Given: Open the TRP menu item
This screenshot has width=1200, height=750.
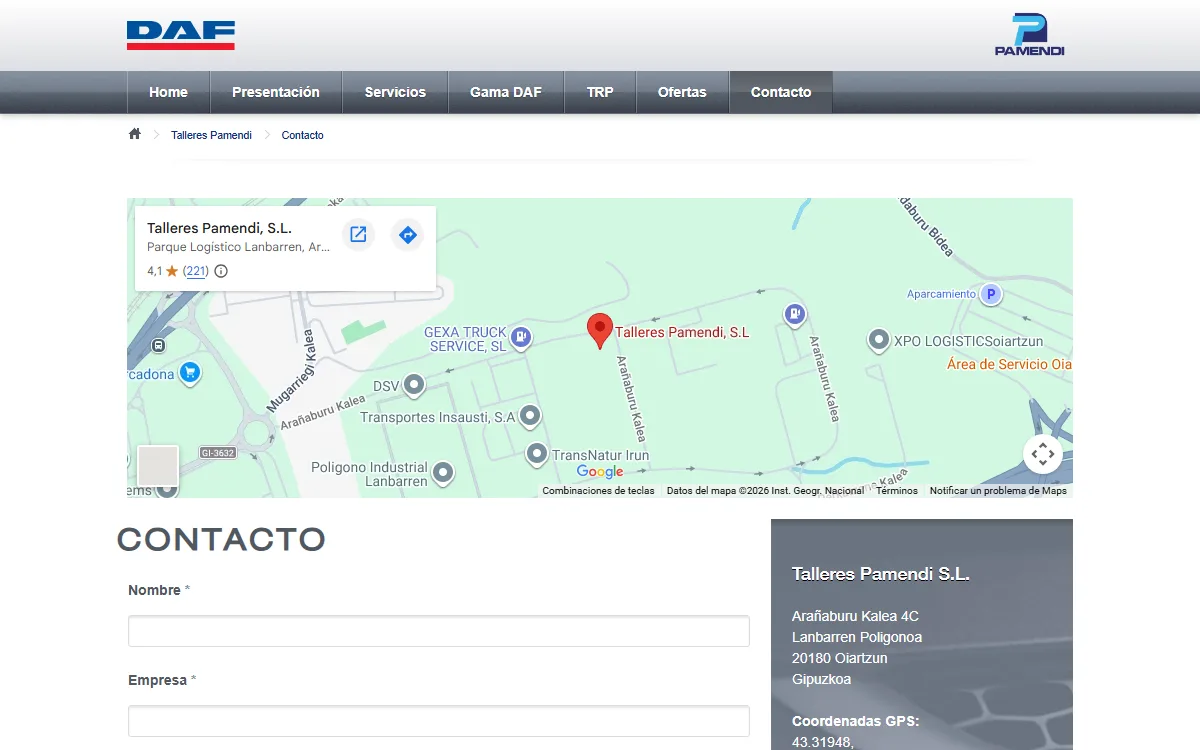Looking at the screenshot, I should [x=600, y=92].
